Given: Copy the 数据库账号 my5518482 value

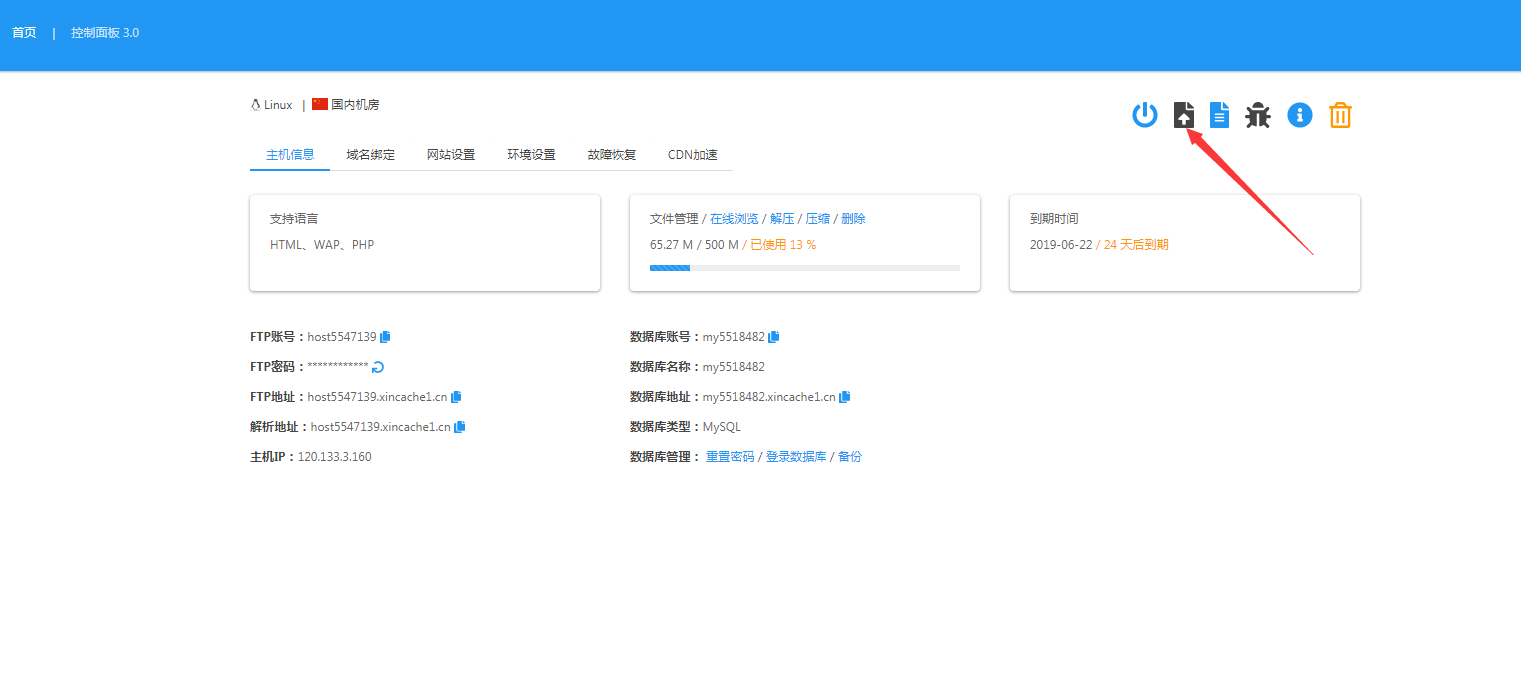Looking at the screenshot, I should pyautogui.click(x=773, y=337).
